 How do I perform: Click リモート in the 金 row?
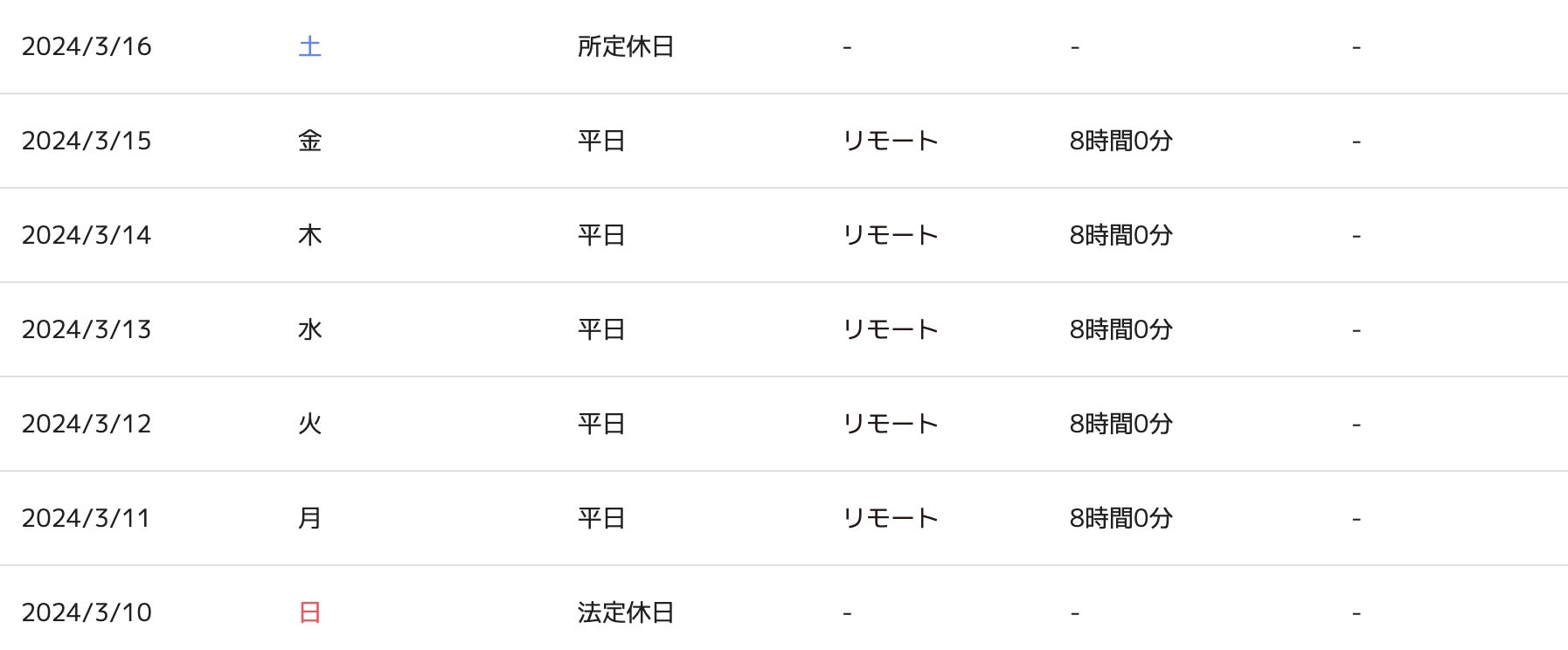pos(891,141)
